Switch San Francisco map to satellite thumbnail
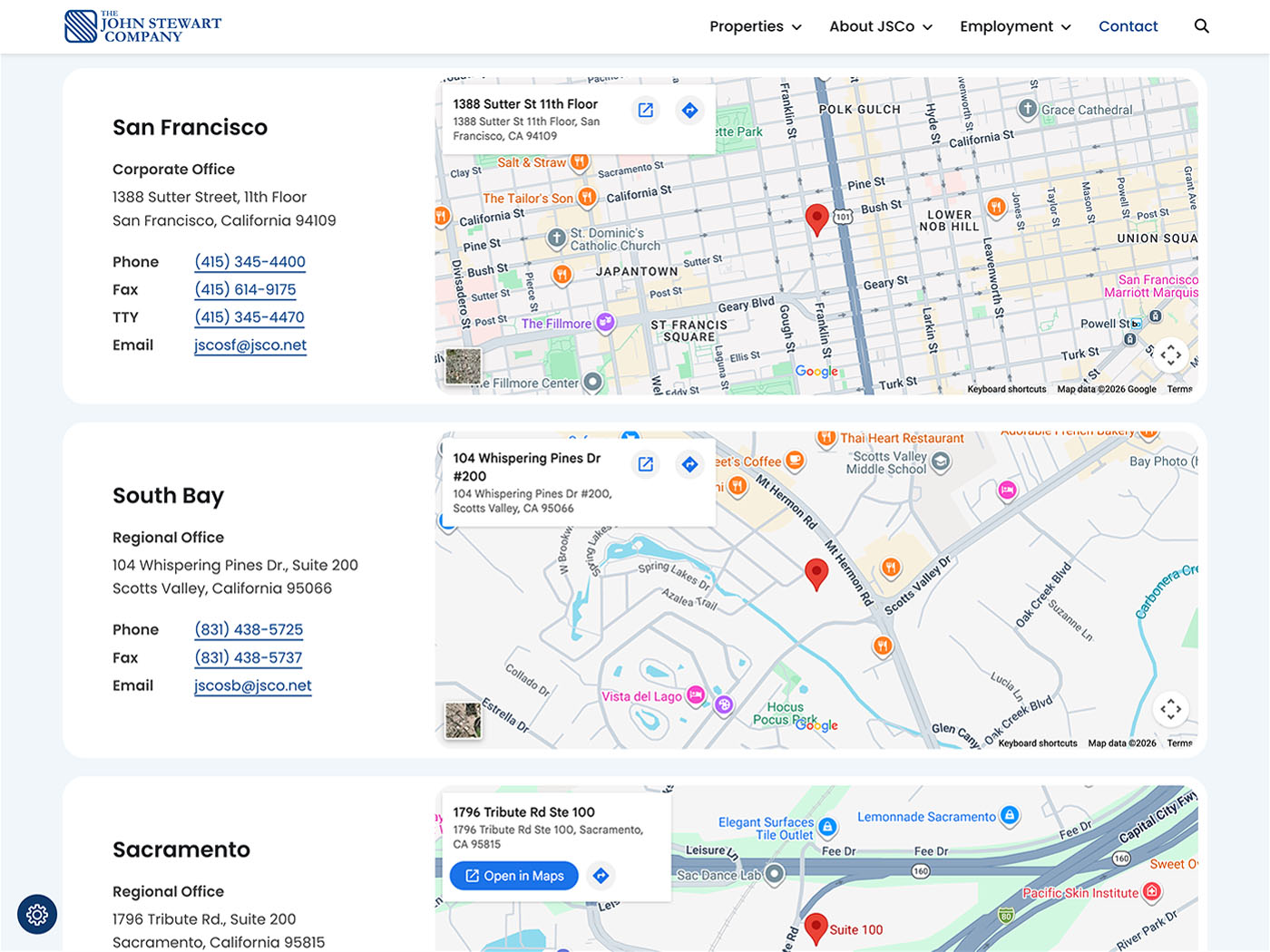This screenshot has height=952, width=1270. click(x=464, y=366)
